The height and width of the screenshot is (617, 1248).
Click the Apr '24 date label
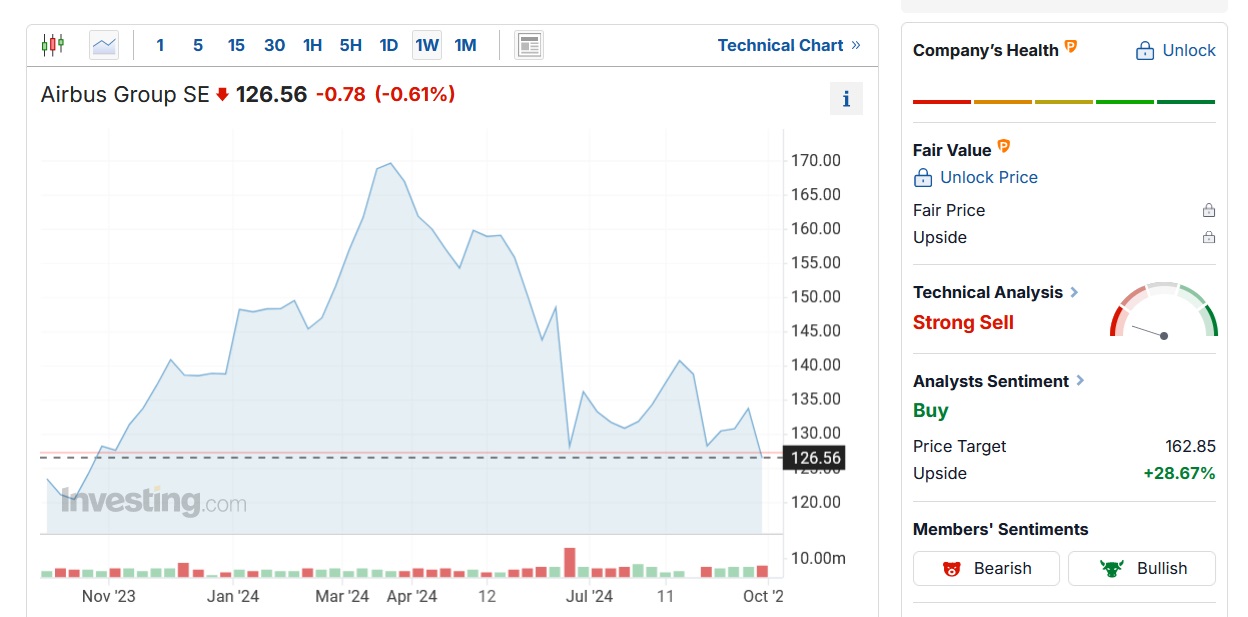click(x=412, y=596)
